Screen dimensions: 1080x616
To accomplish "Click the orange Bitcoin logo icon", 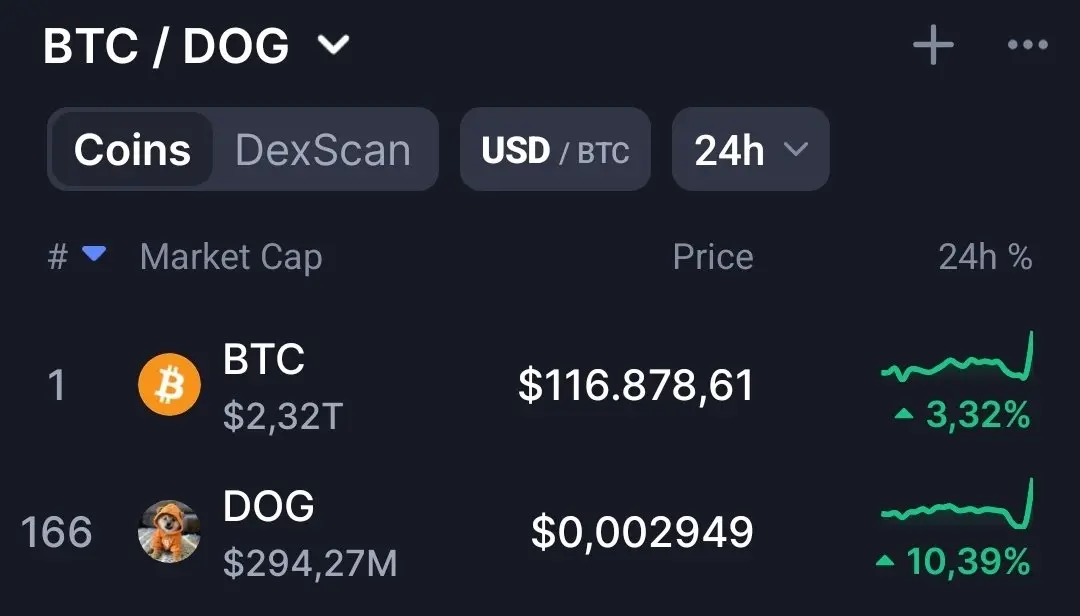I will tap(169, 384).
